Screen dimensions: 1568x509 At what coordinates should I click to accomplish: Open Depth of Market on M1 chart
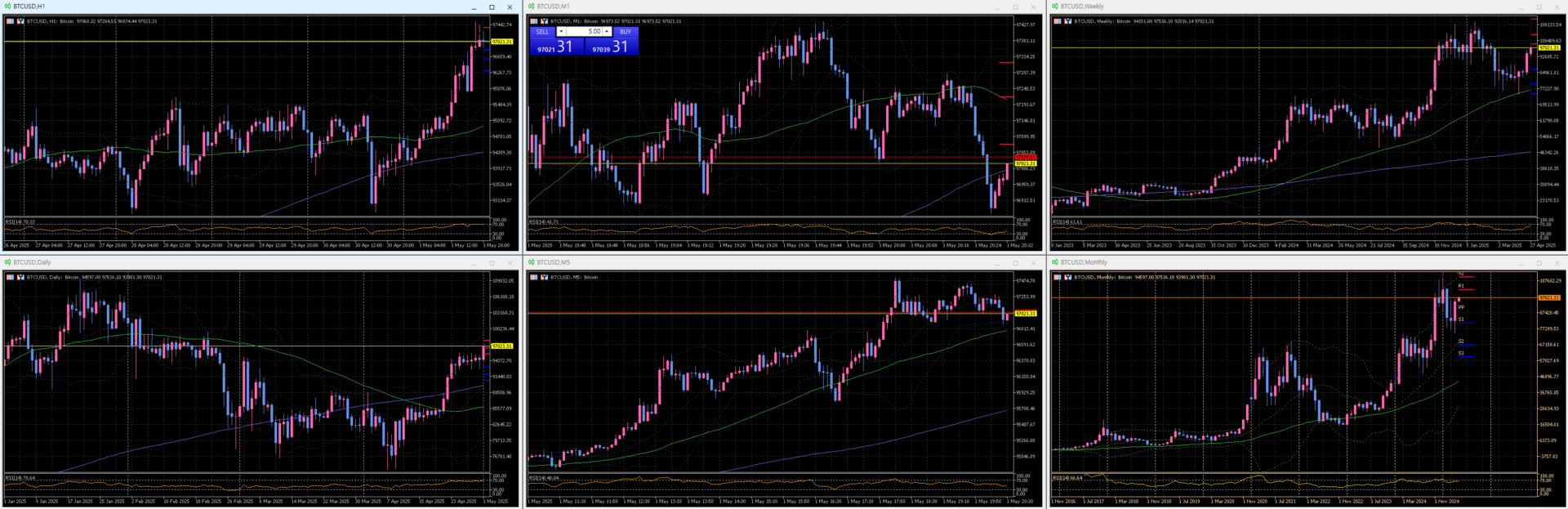[x=544, y=21]
